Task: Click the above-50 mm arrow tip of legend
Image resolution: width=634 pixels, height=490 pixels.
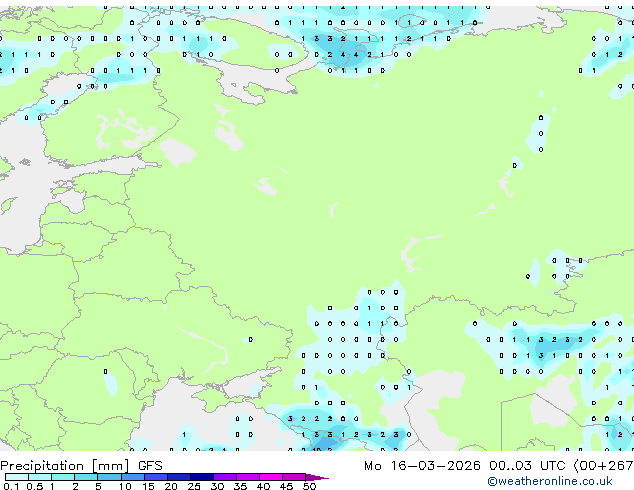Action: (x=317, y=477)
